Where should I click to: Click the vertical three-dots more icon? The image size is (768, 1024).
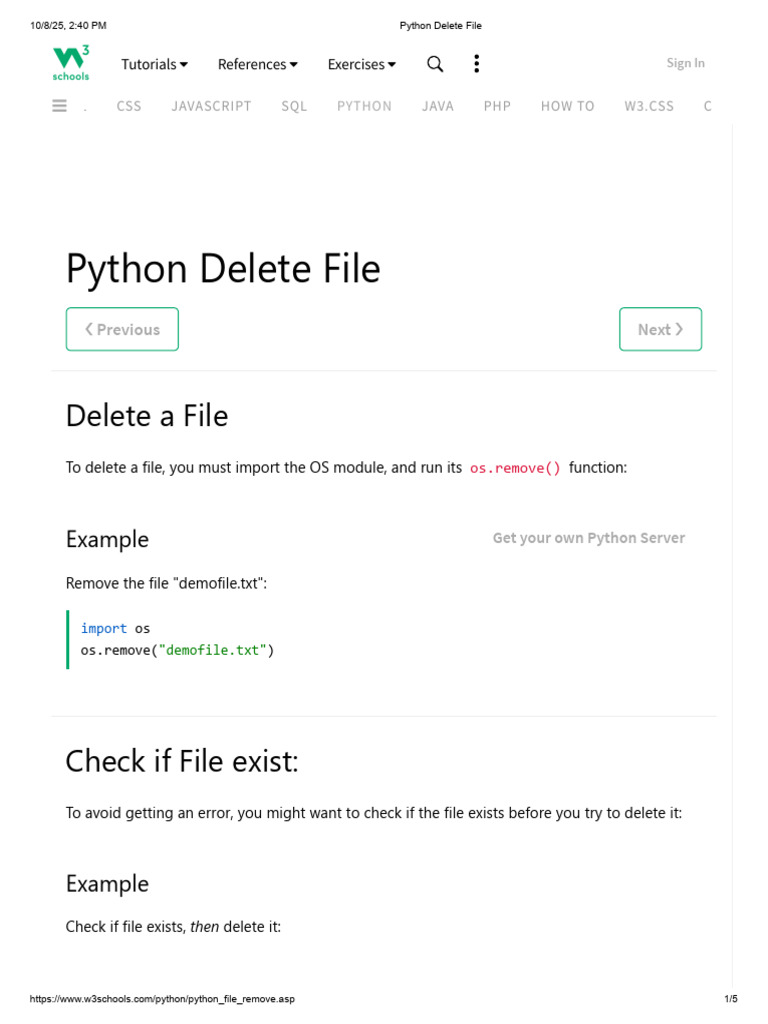(x=476, y=64)
